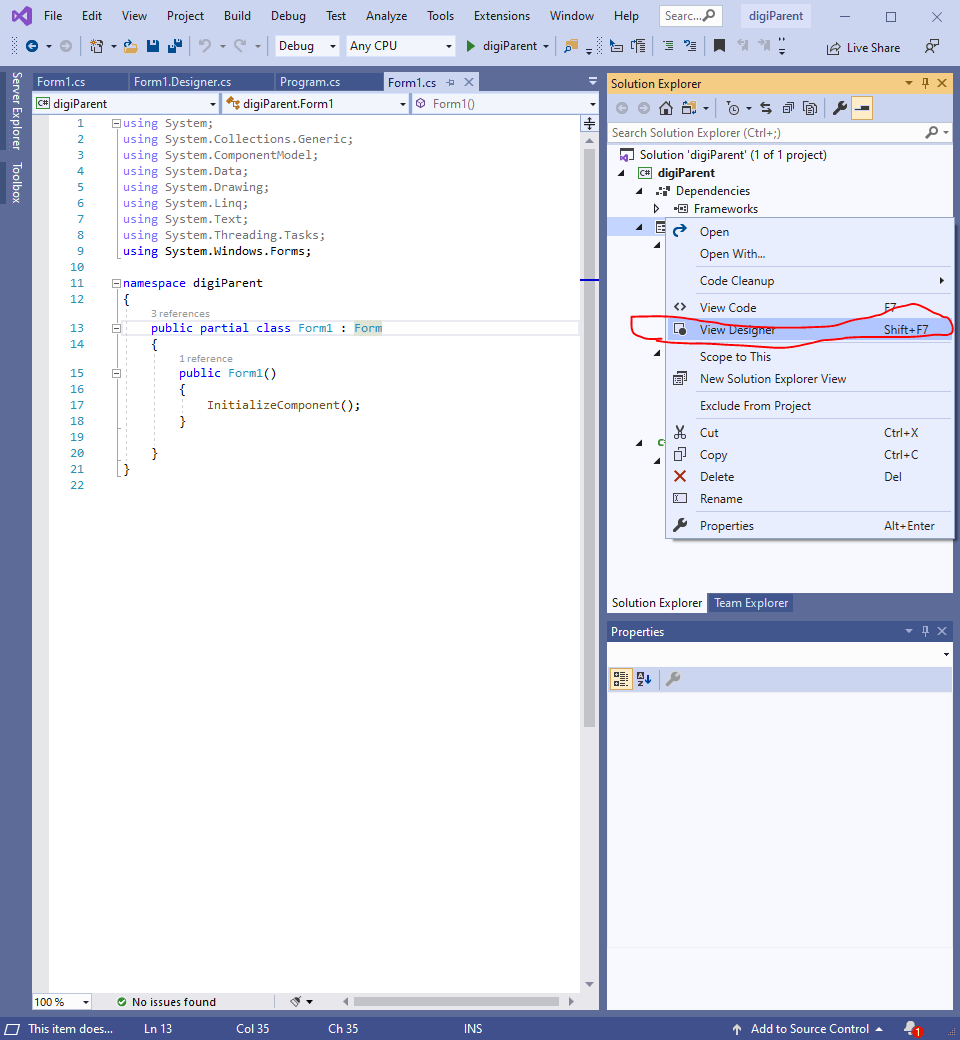Click the Send Feedback icon at top right
The height and width of the screenshot is (1040, 960).
pos(931,46)
